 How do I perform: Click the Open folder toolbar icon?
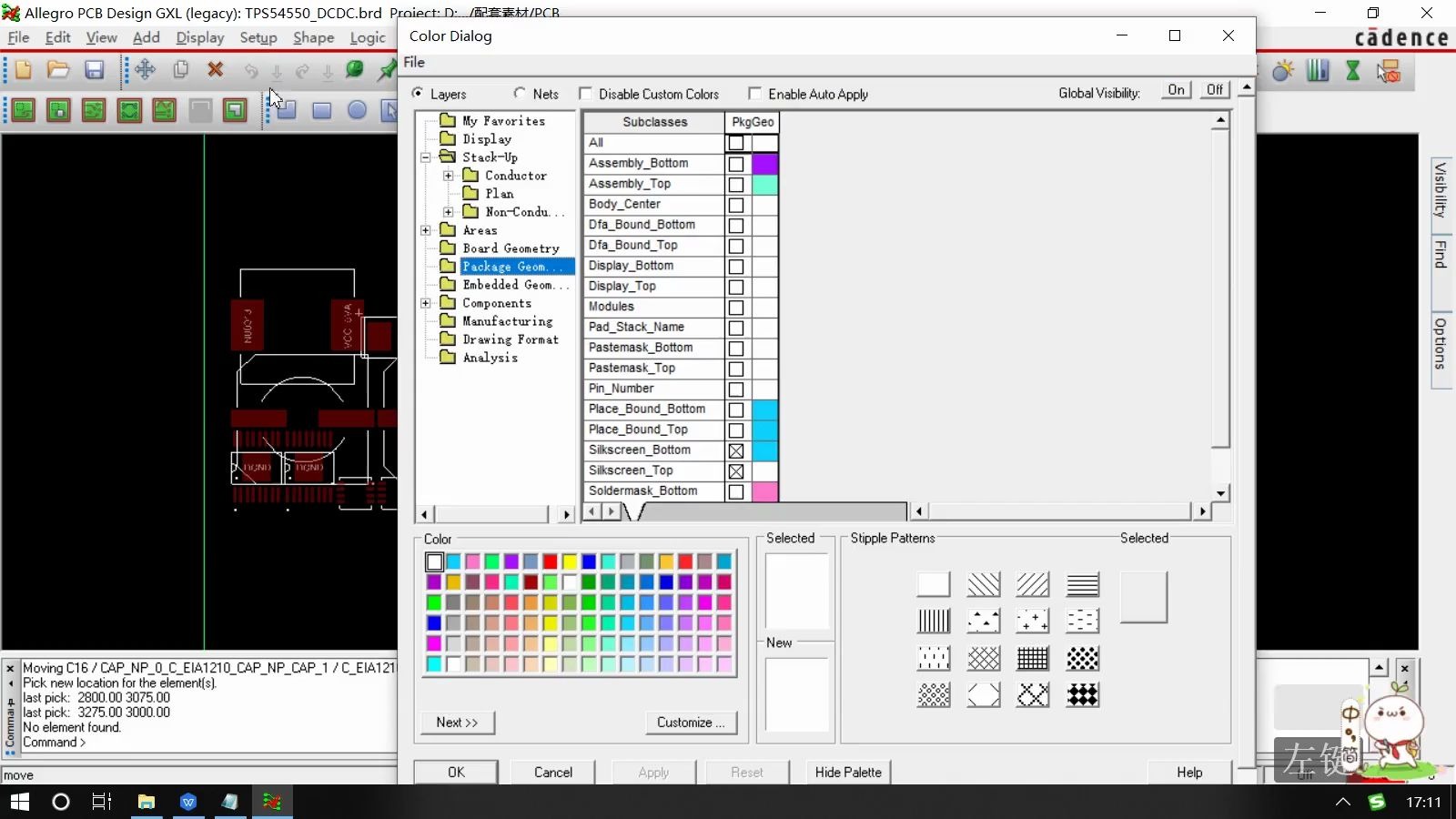pos(58,70)
